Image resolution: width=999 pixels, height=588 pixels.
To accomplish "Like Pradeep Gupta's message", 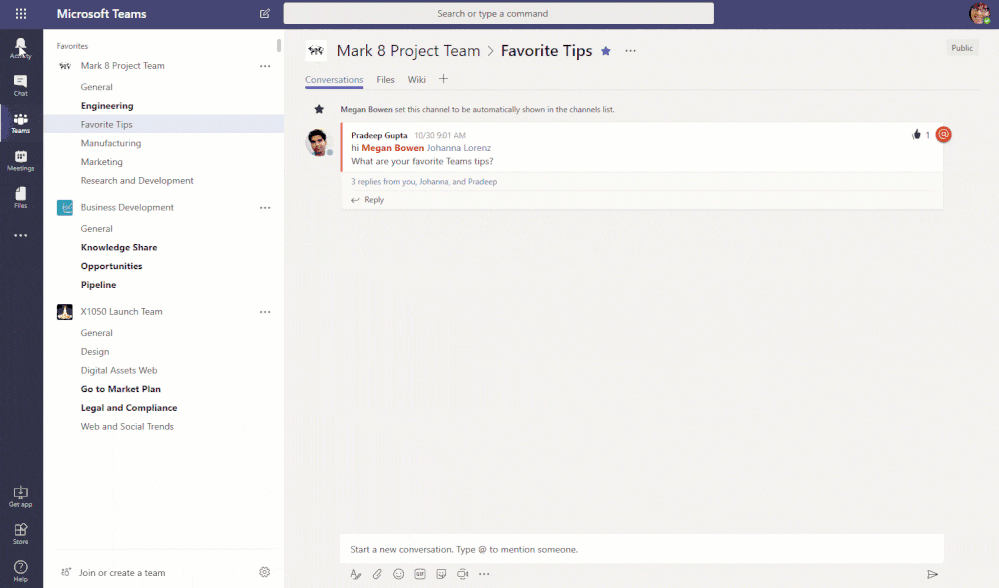I will pos(916,134).
